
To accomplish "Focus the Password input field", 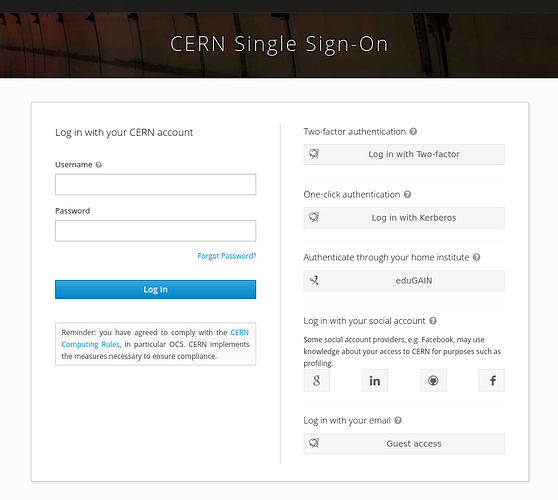I will point(156,231).
